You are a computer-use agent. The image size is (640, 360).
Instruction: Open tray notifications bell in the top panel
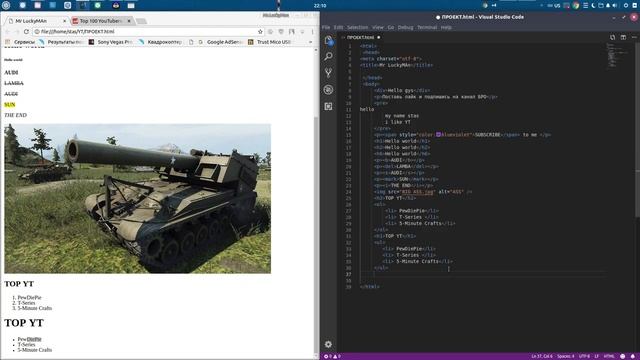[x=608, y=5]
